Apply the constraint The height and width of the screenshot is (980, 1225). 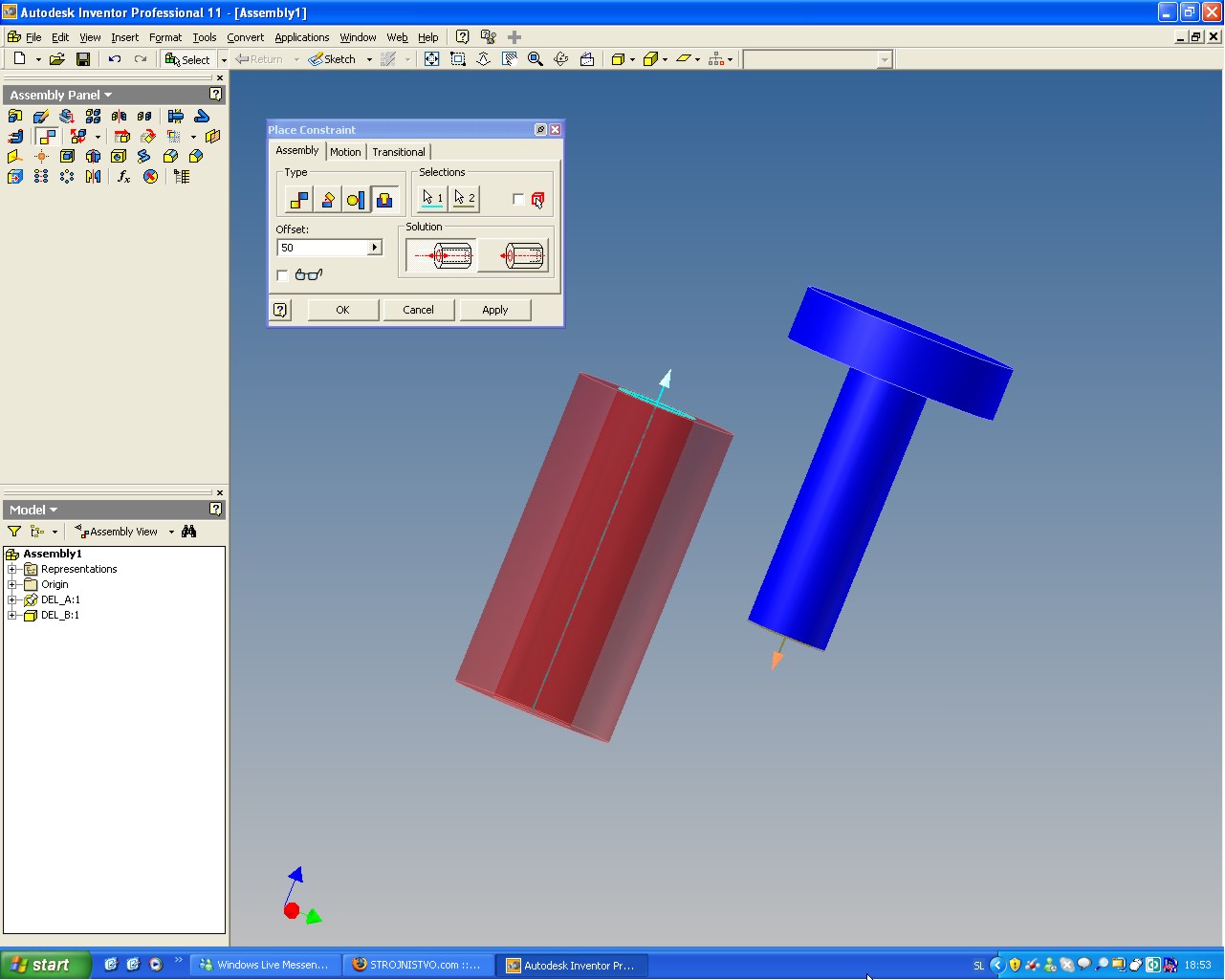(495, 310)
